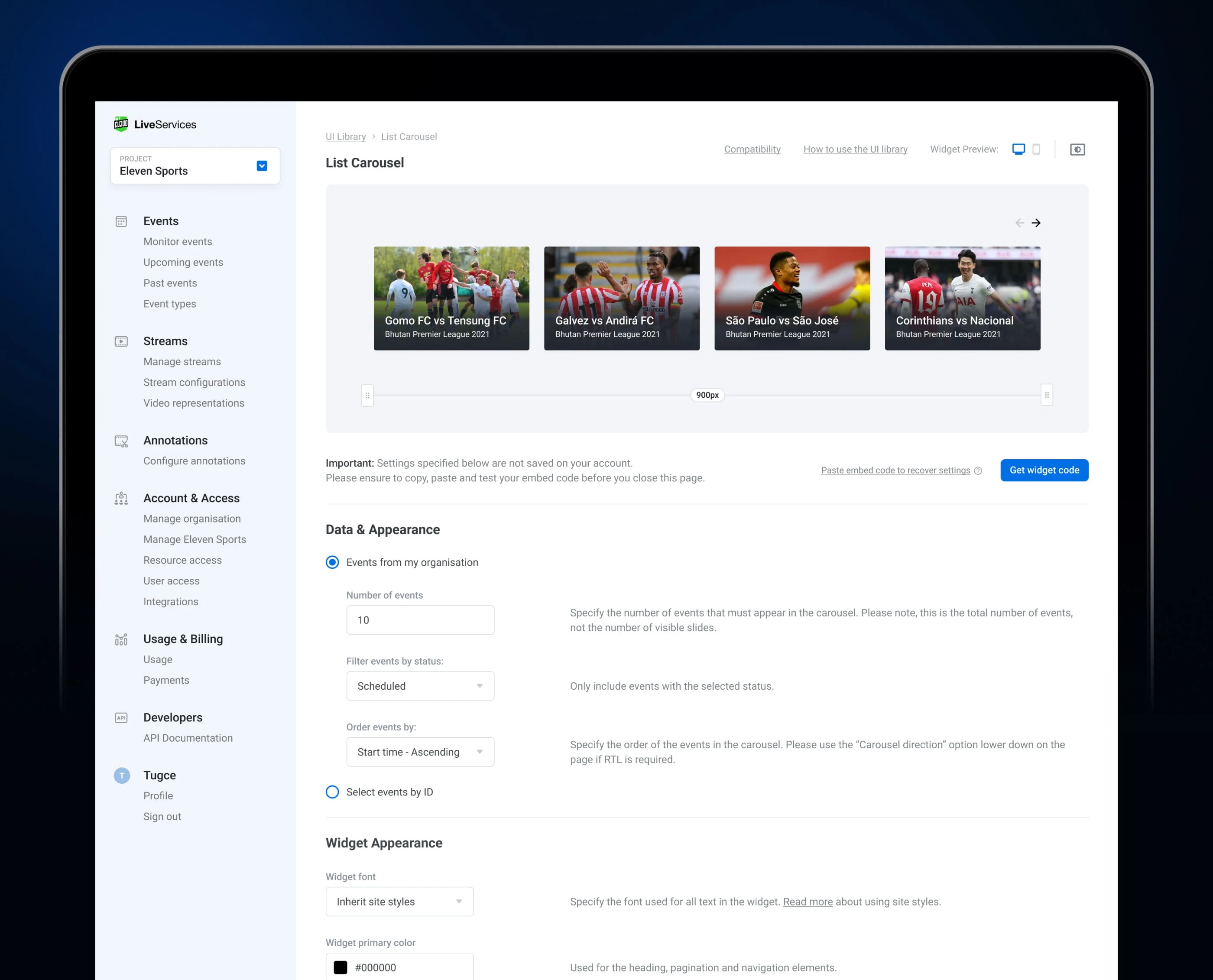Go to Manage streams in sidebar
The height and width of the screenshot is (980, 1213).
click(182, 362)
